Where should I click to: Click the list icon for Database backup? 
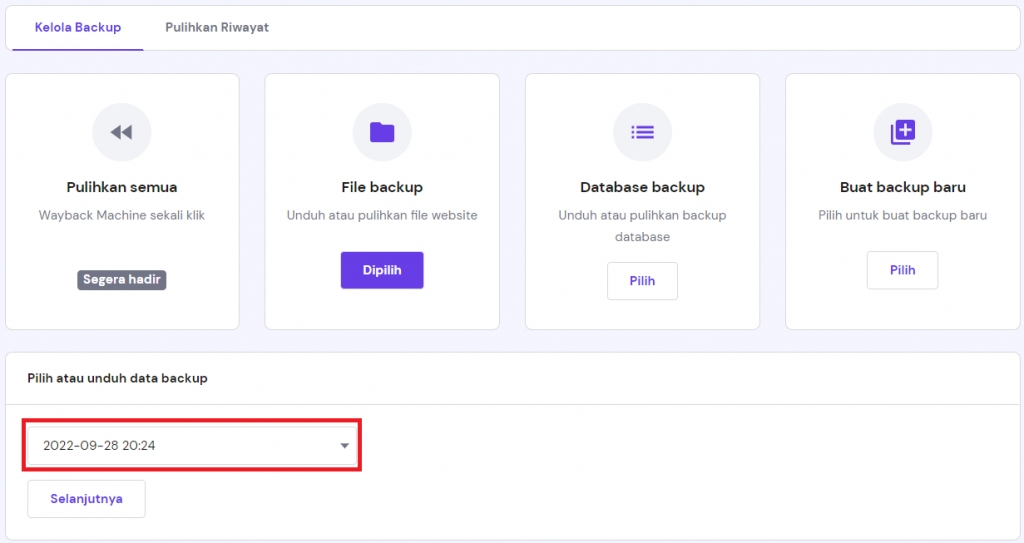tap(642, 132)
